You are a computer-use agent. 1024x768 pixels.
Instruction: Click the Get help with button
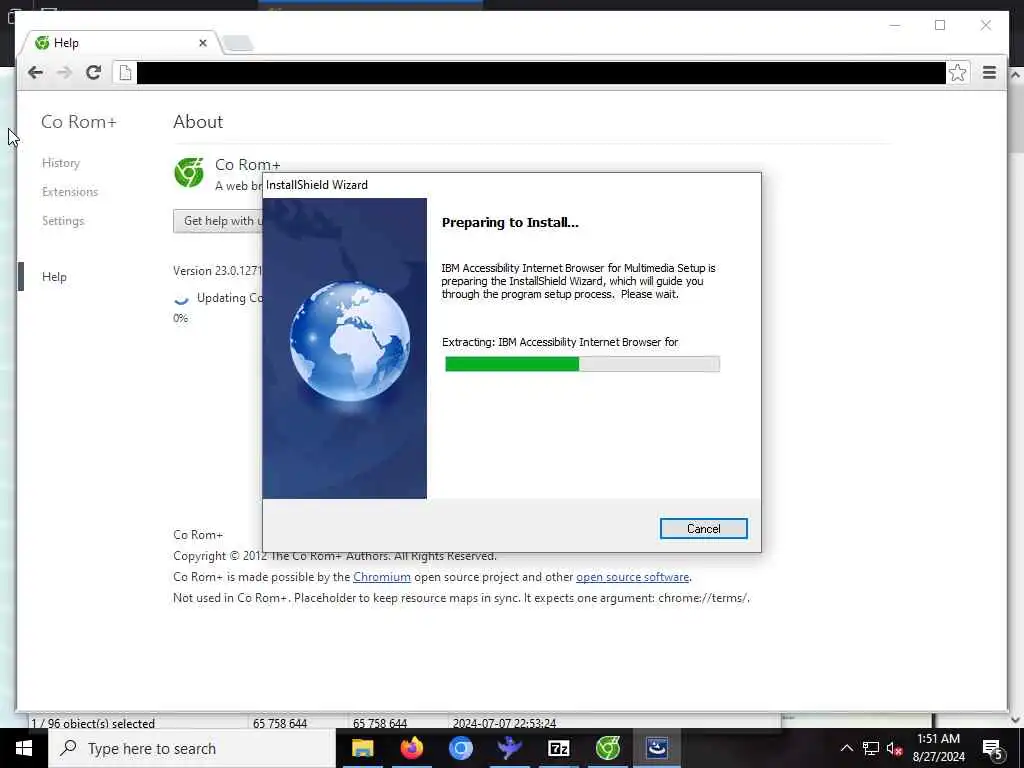click(218, 221)
